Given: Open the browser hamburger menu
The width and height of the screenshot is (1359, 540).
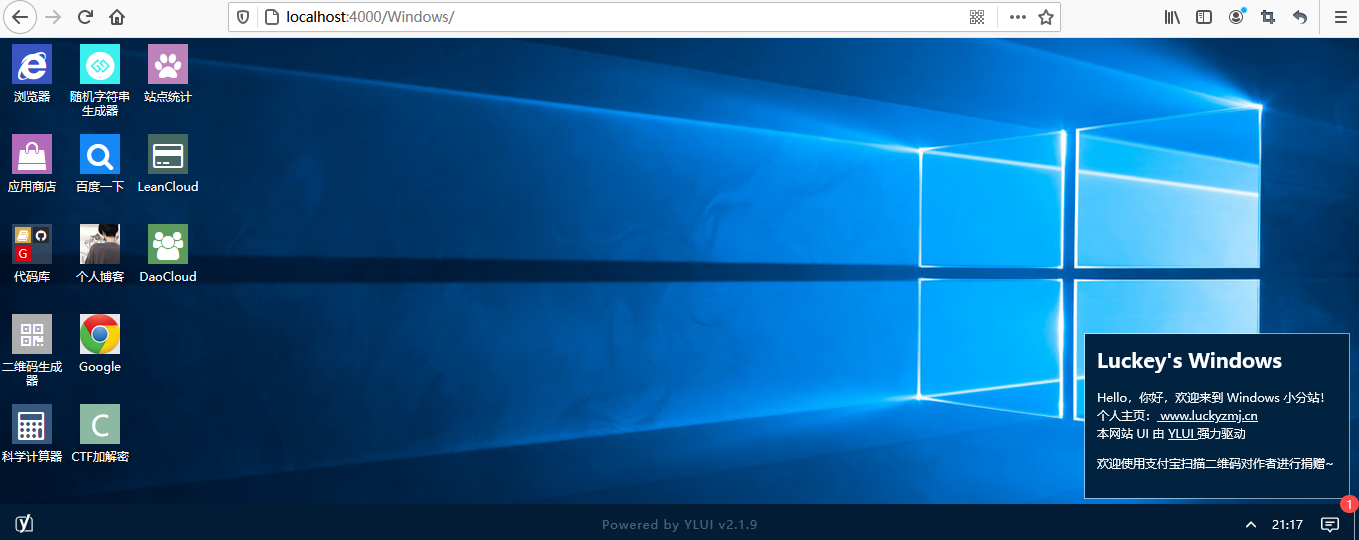Looking at the screenshot, I should (x=1341, y=17).
